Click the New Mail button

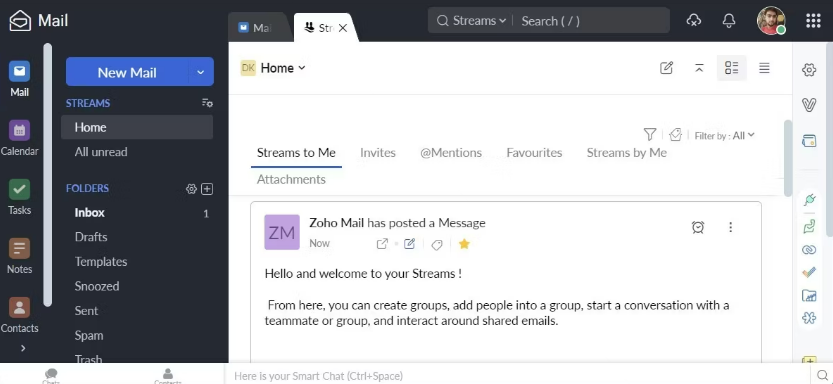pos(127,72)
